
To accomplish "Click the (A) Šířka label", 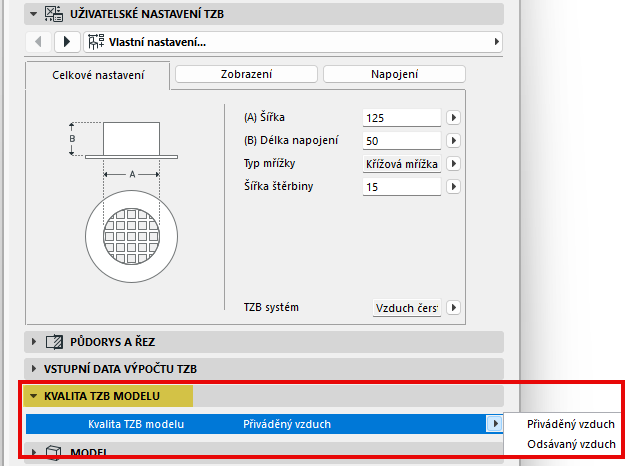I will (264, 118).
